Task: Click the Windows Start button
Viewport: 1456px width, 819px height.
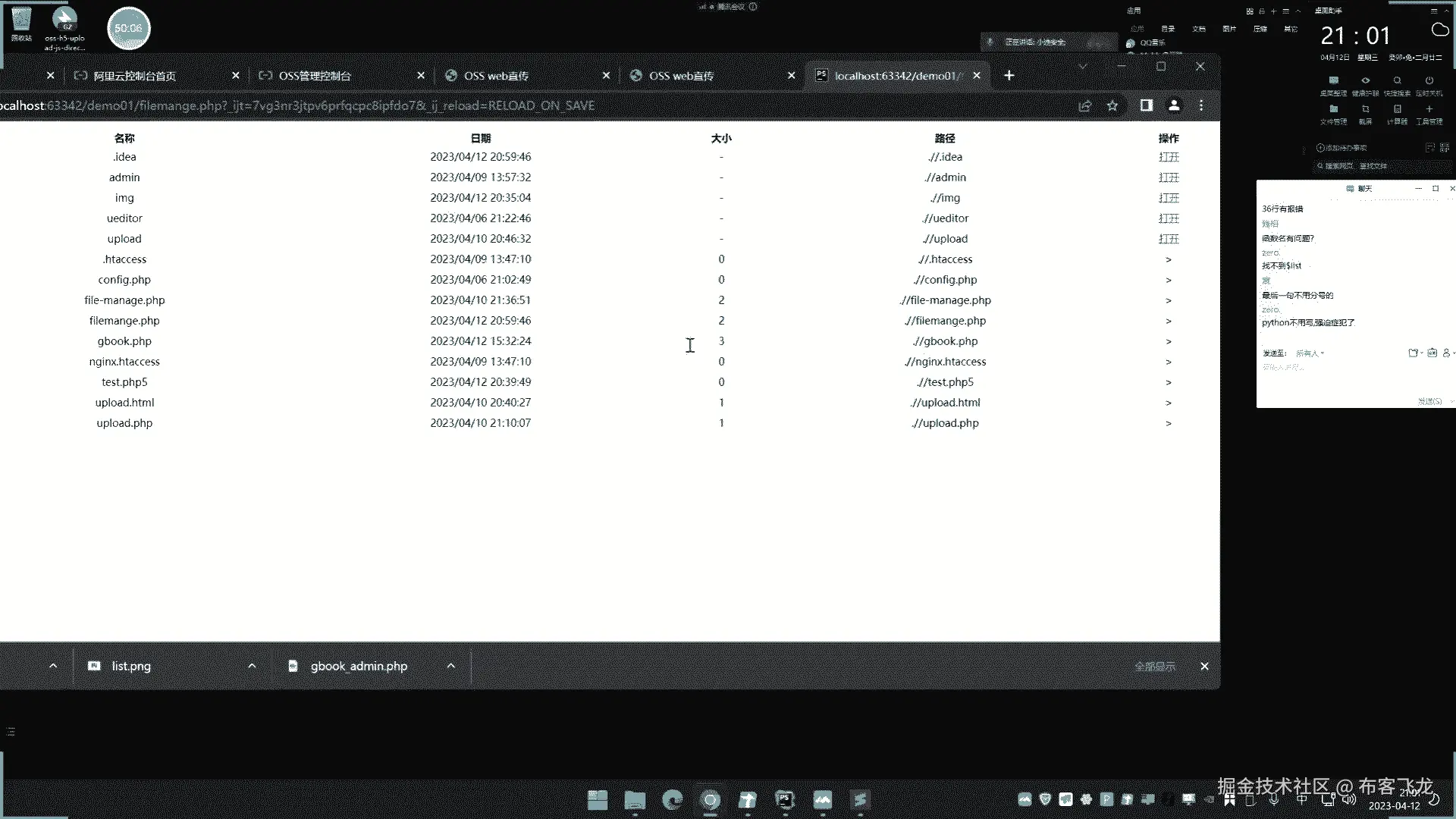Action: click(x=598, y=800)
